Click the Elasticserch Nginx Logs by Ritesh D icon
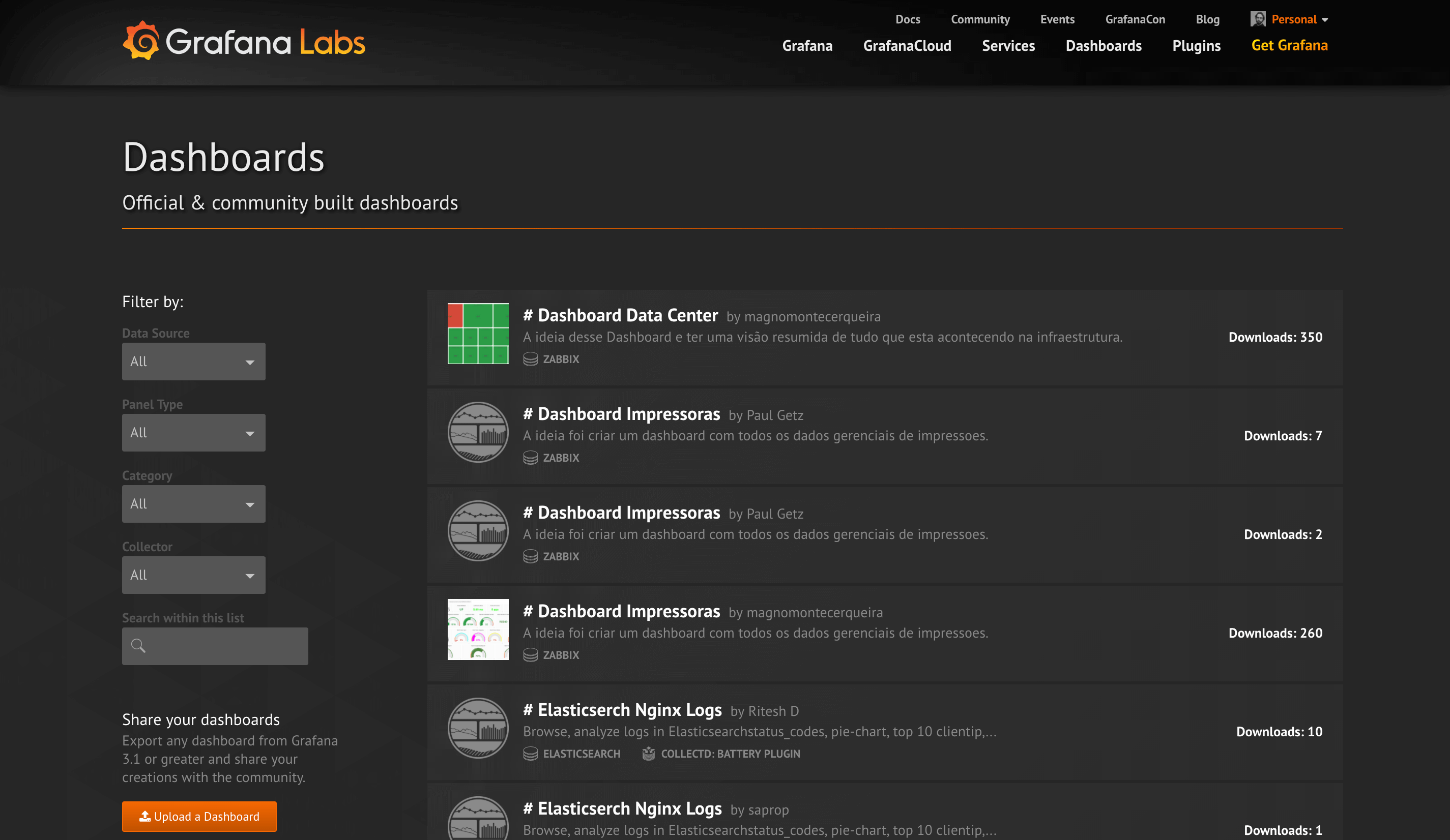The image size is (1450, 840). coord(478,728)
